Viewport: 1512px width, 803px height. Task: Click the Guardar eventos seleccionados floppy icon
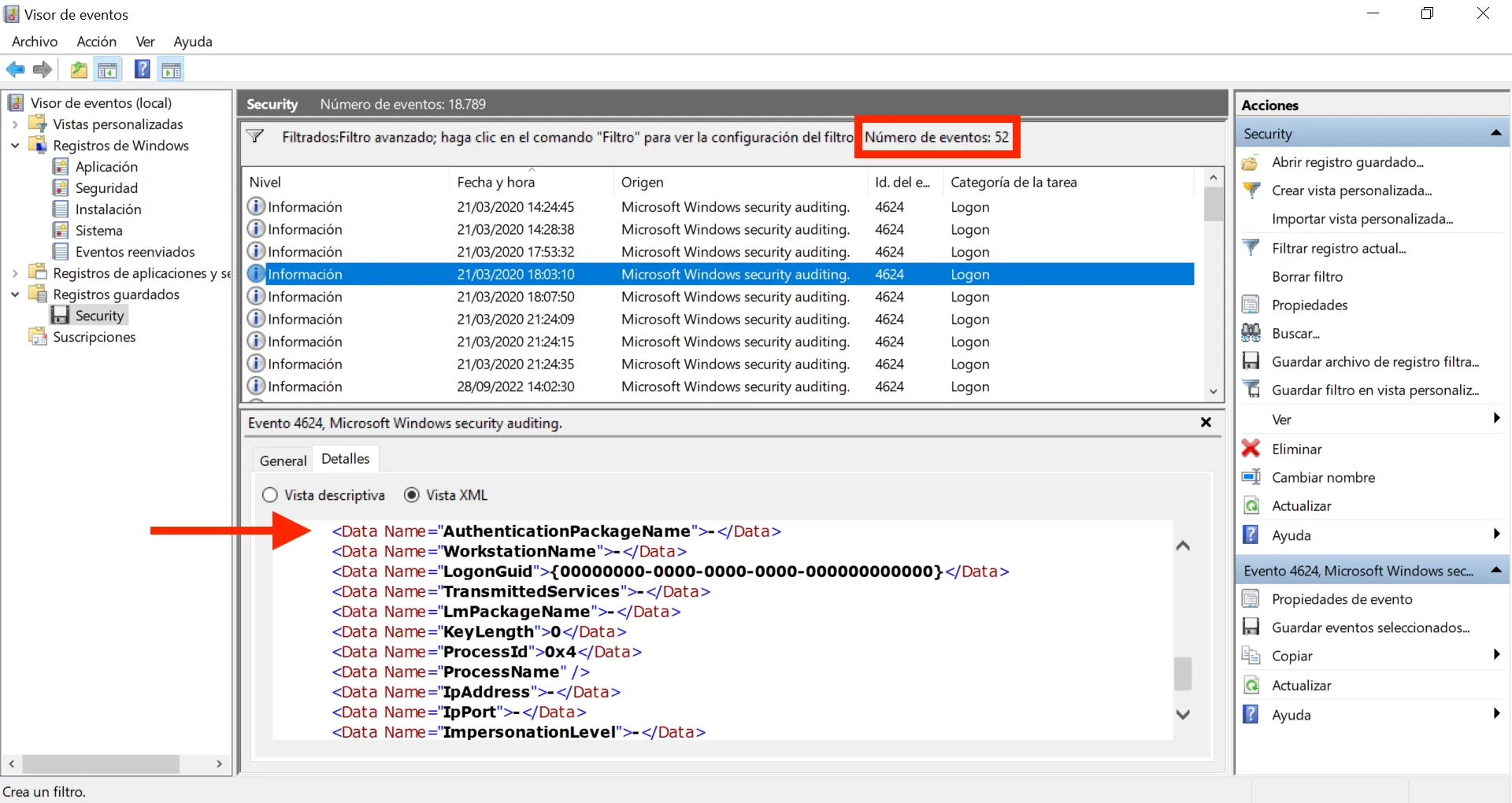coord(1251,627)
